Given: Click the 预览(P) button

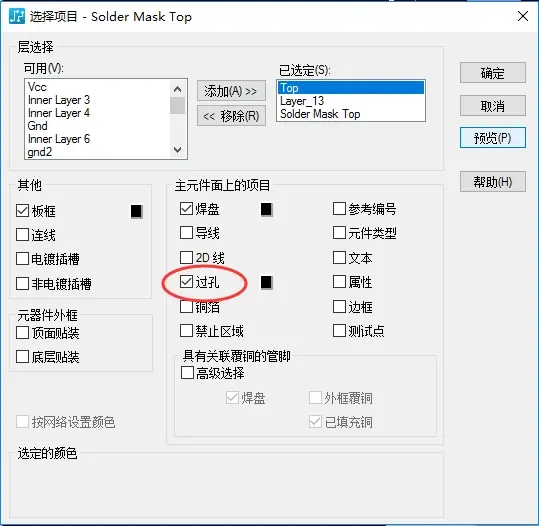Looking at the screenshot, I should pos(493,138).
